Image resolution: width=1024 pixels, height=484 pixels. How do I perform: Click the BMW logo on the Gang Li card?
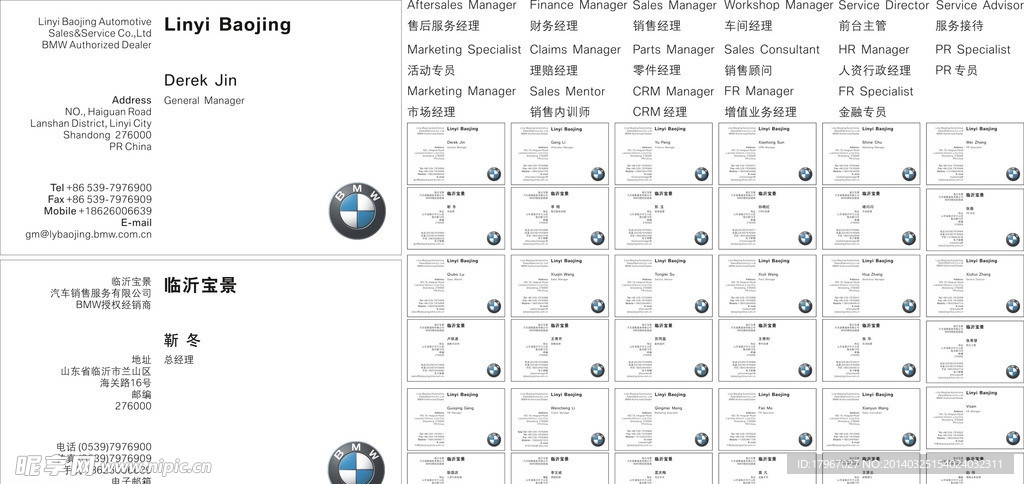click(x=598, y=174)
